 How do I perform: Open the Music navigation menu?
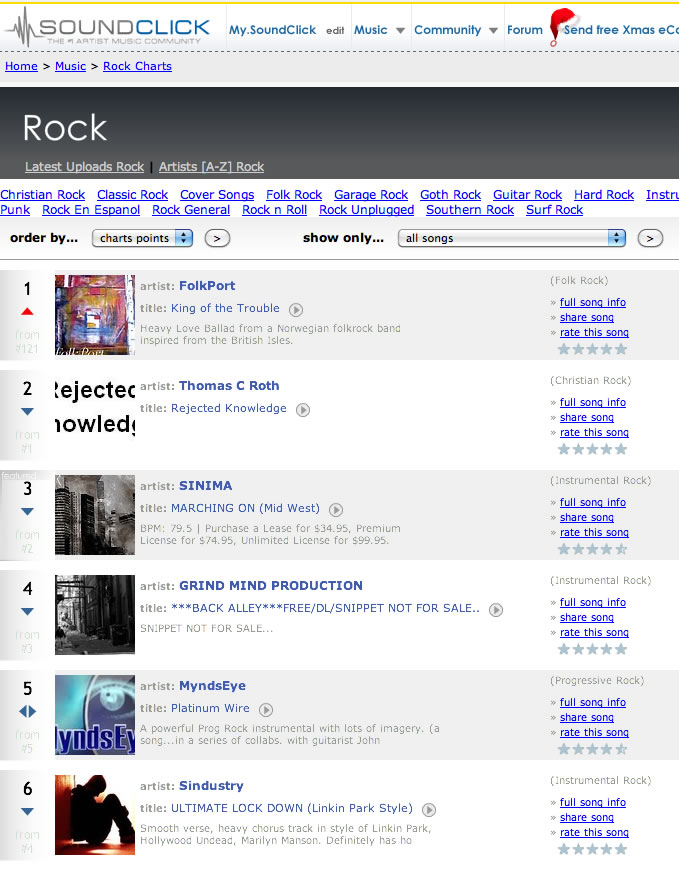pos(371,30)
